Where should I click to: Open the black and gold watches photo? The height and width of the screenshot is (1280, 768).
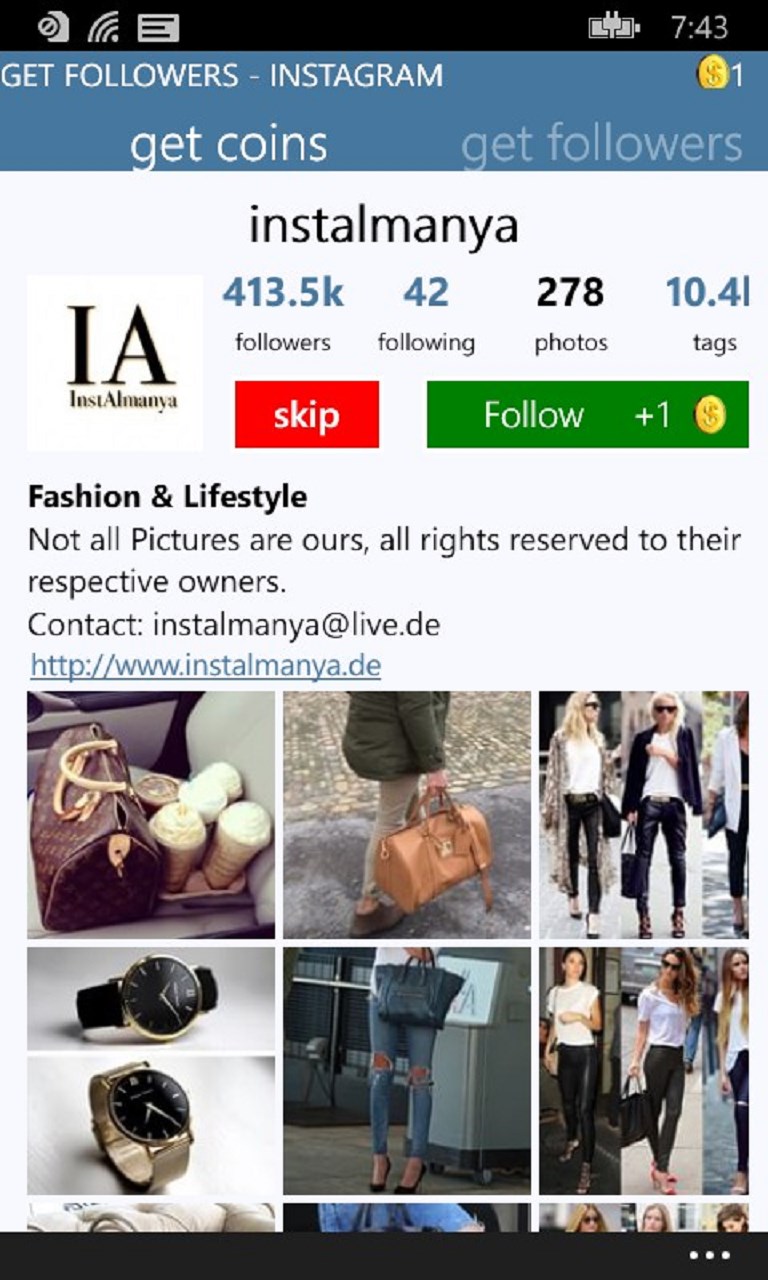(151, 1071)
